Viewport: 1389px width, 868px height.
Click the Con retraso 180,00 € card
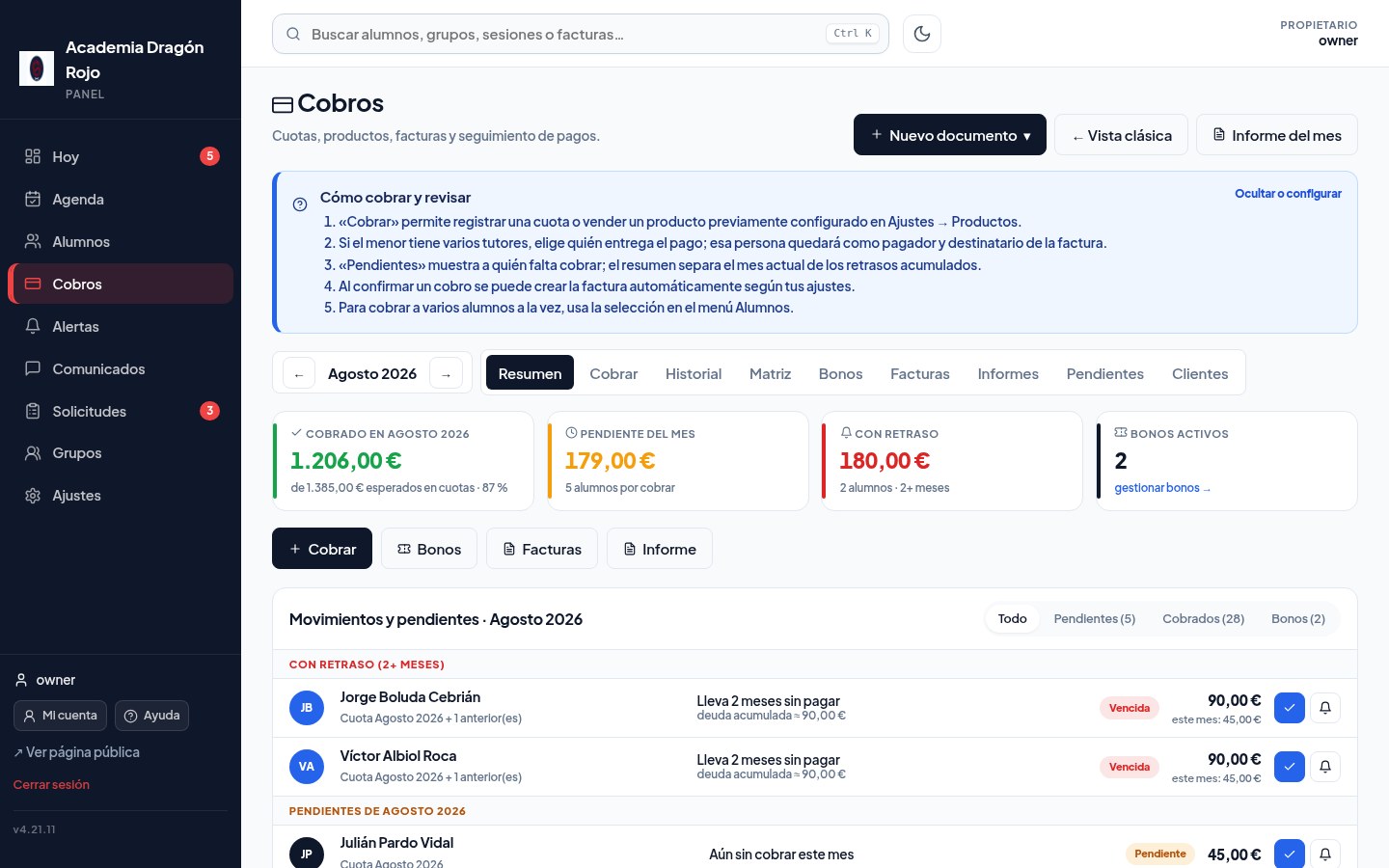coord(952,461)
